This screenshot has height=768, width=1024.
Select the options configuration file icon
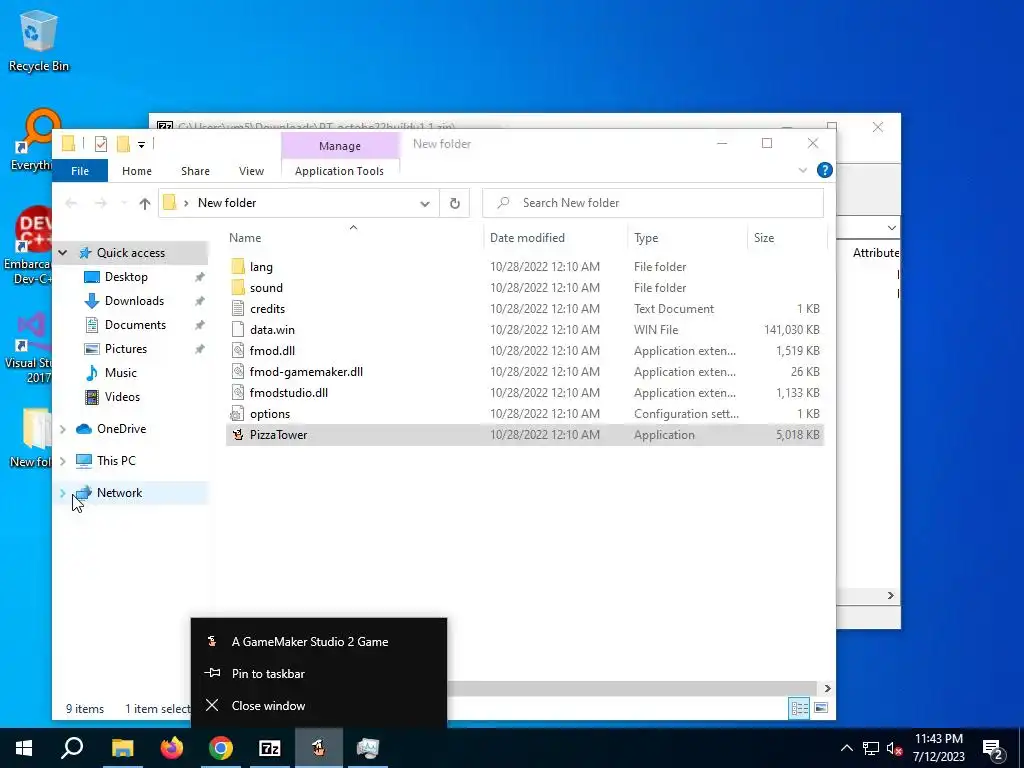[x=238, y=413]
